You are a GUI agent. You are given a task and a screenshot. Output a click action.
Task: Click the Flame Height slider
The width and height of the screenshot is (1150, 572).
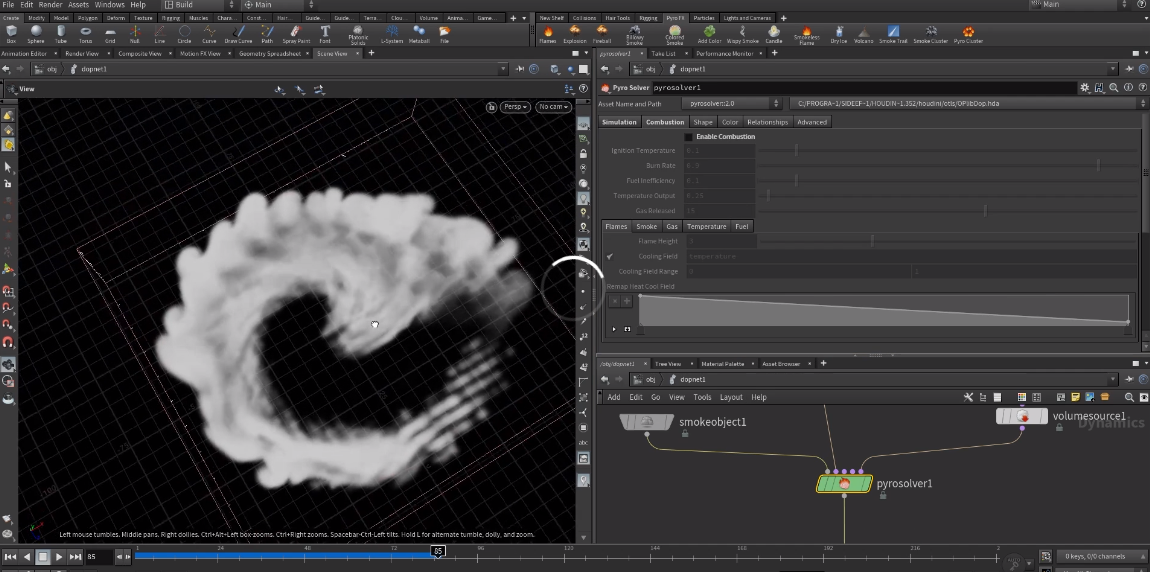tap(872, 241)
